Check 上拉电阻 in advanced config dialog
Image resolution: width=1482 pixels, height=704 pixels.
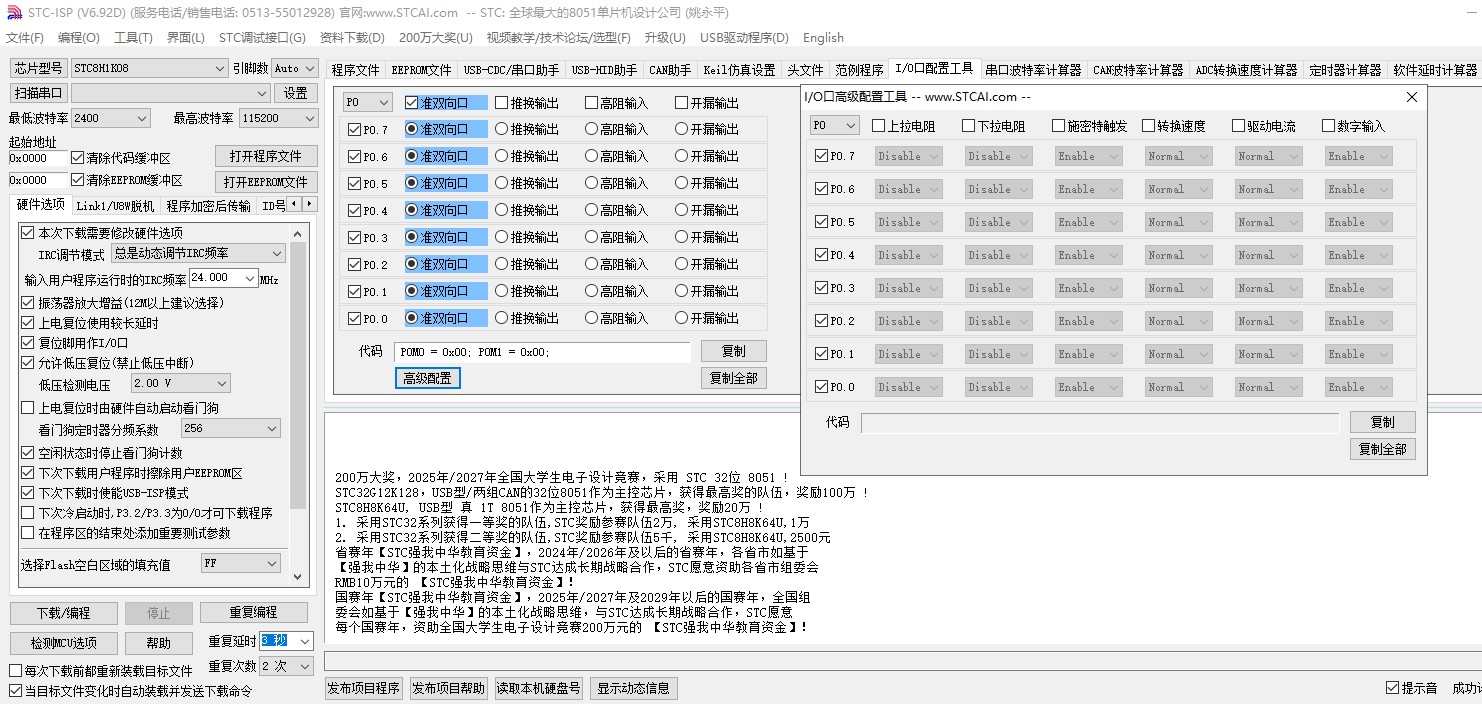tap(903, 126)
